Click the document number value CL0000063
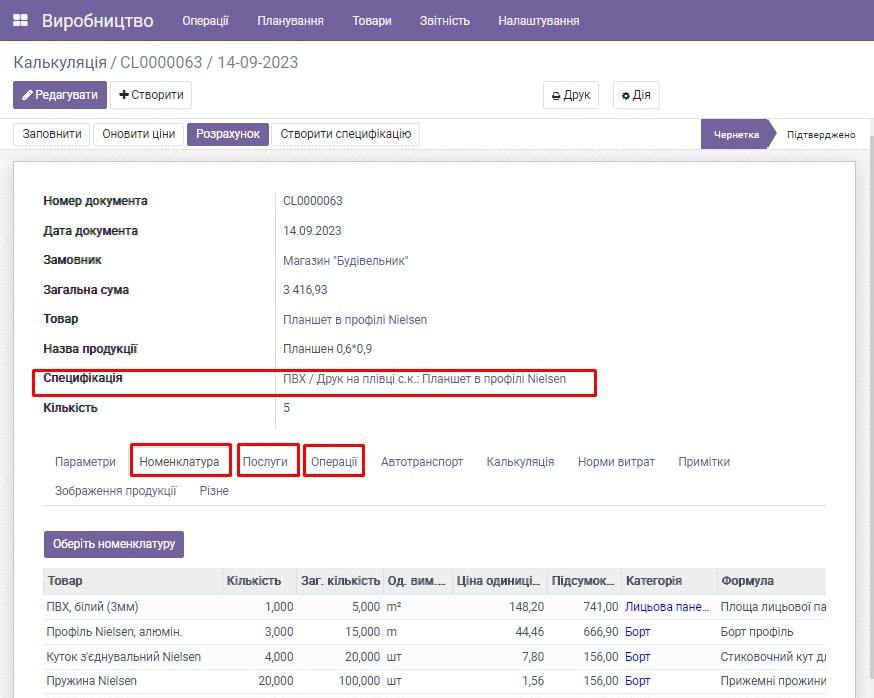Image resolution: width=874 pixels, height=698 pixels. coord(313,201)
